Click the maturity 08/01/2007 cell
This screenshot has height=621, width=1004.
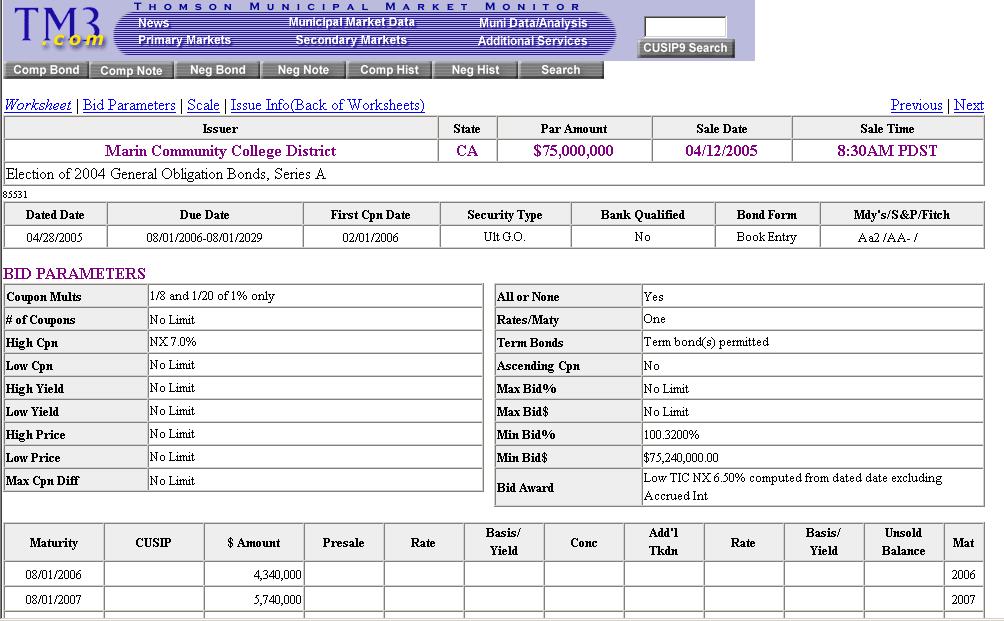(x=53, y=600)
